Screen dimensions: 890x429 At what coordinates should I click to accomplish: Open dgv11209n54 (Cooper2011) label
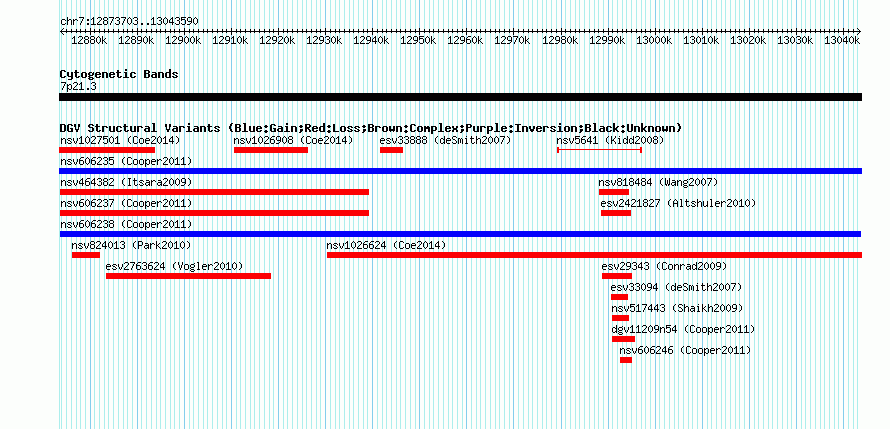pyautogui.click(x=683, y=330)
